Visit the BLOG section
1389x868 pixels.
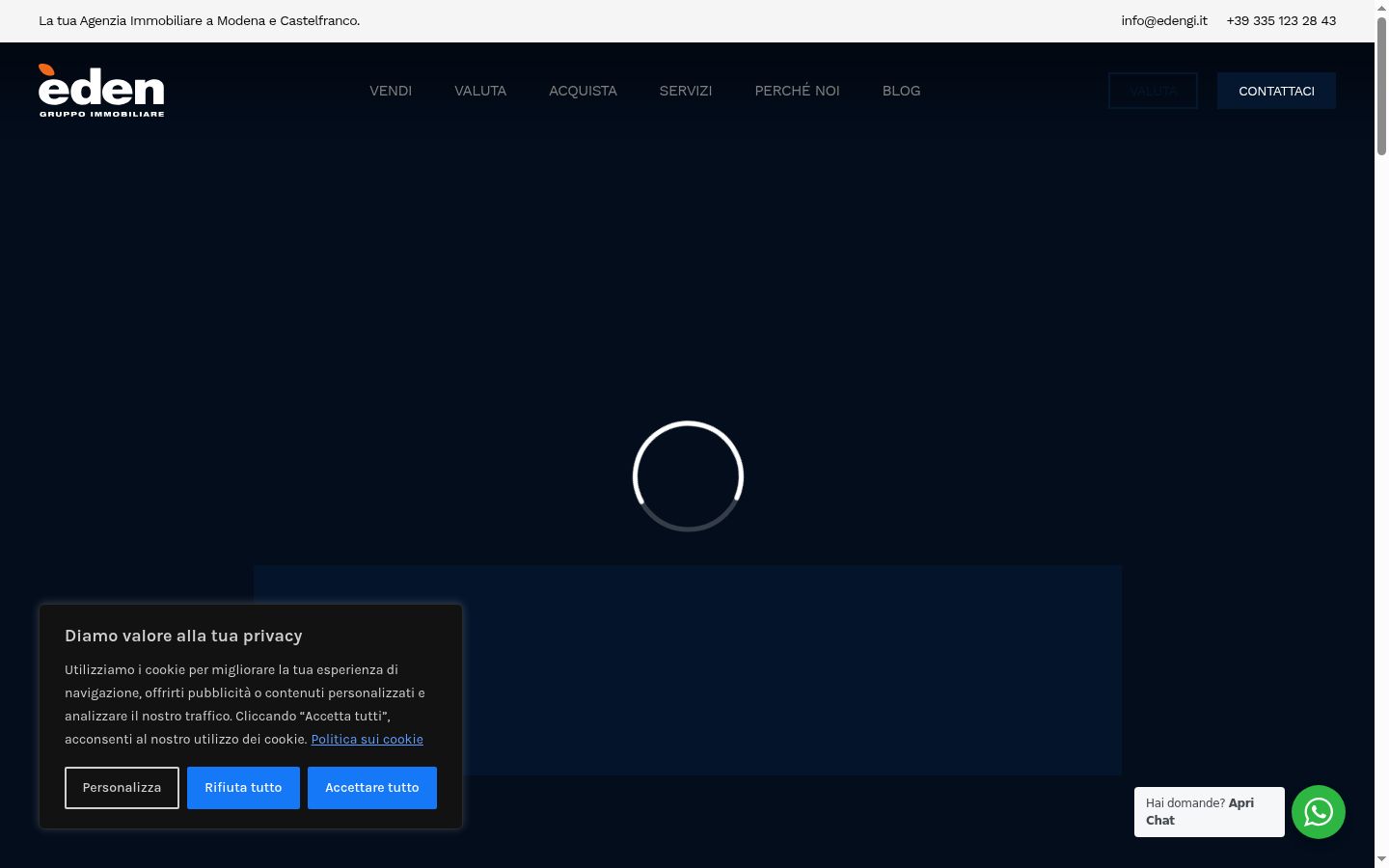[x=901, y=91]
